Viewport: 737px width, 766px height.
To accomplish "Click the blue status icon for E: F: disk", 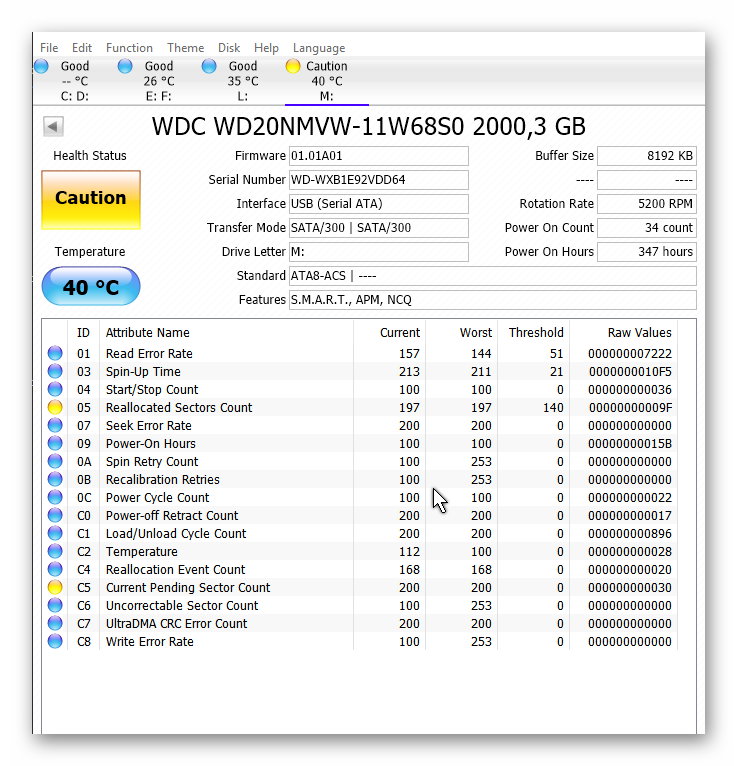I will pos(125,66).
